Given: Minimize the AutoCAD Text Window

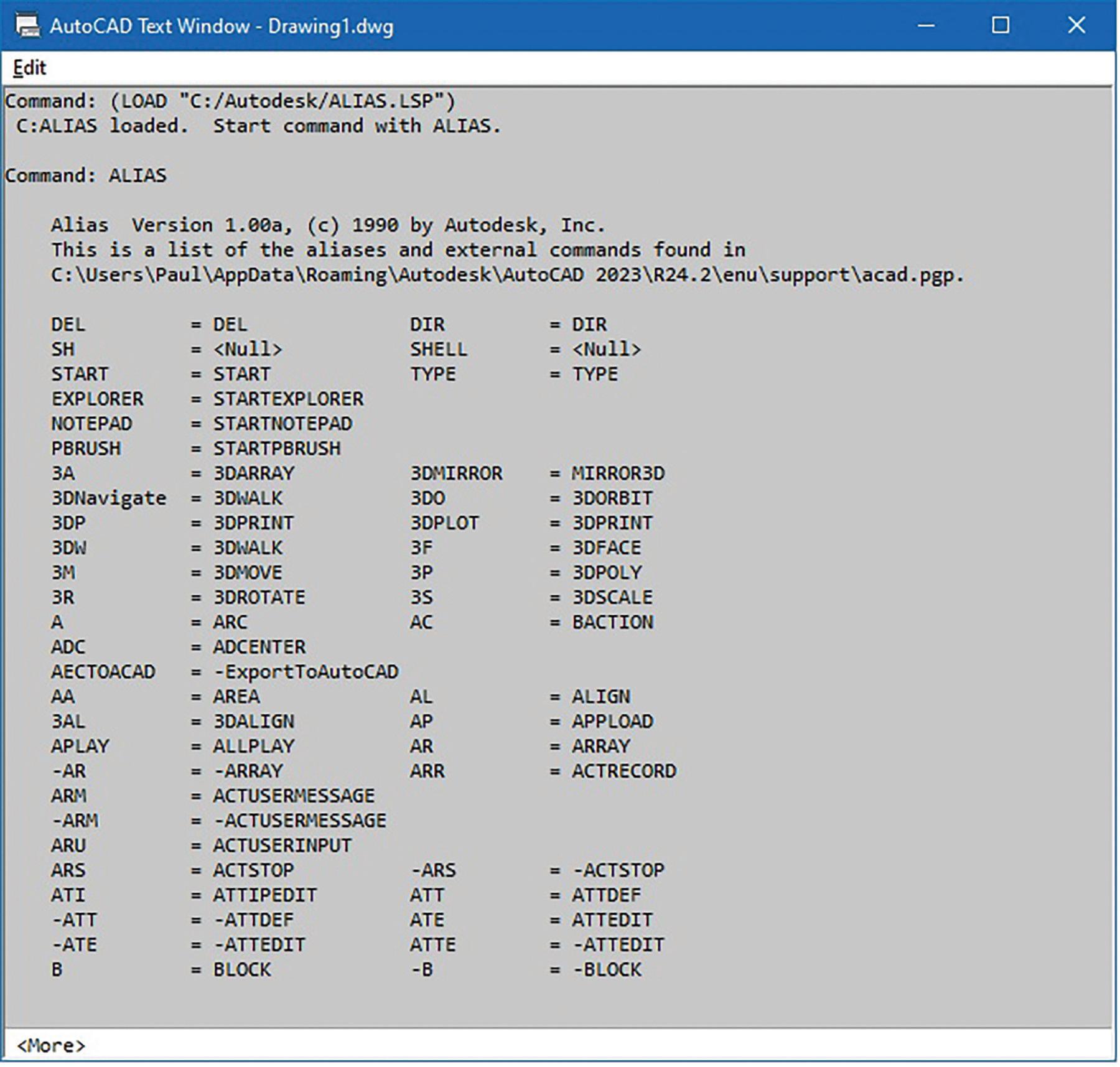Looking at the screenshot, I should click(x=926, y=26).
